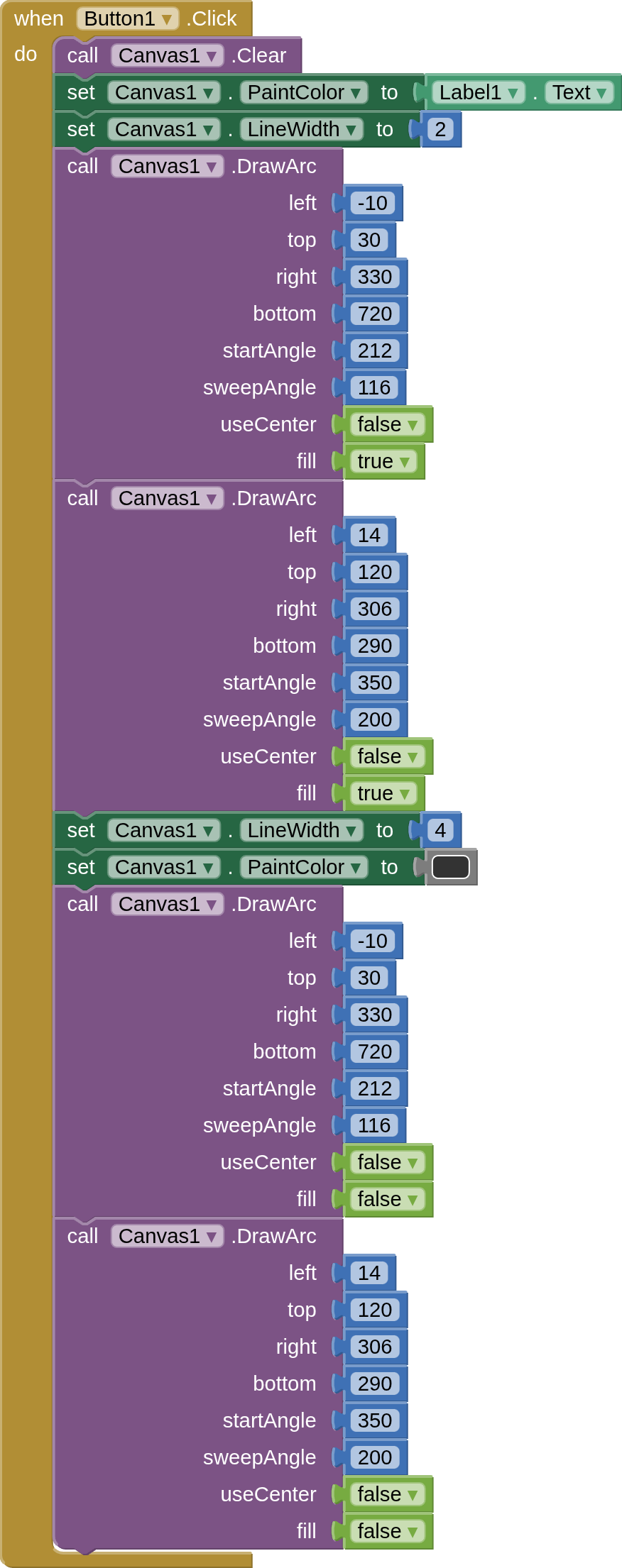Open the LineWidth property dropdown above value 4
Screen dimensions: 622x1568
351,831
